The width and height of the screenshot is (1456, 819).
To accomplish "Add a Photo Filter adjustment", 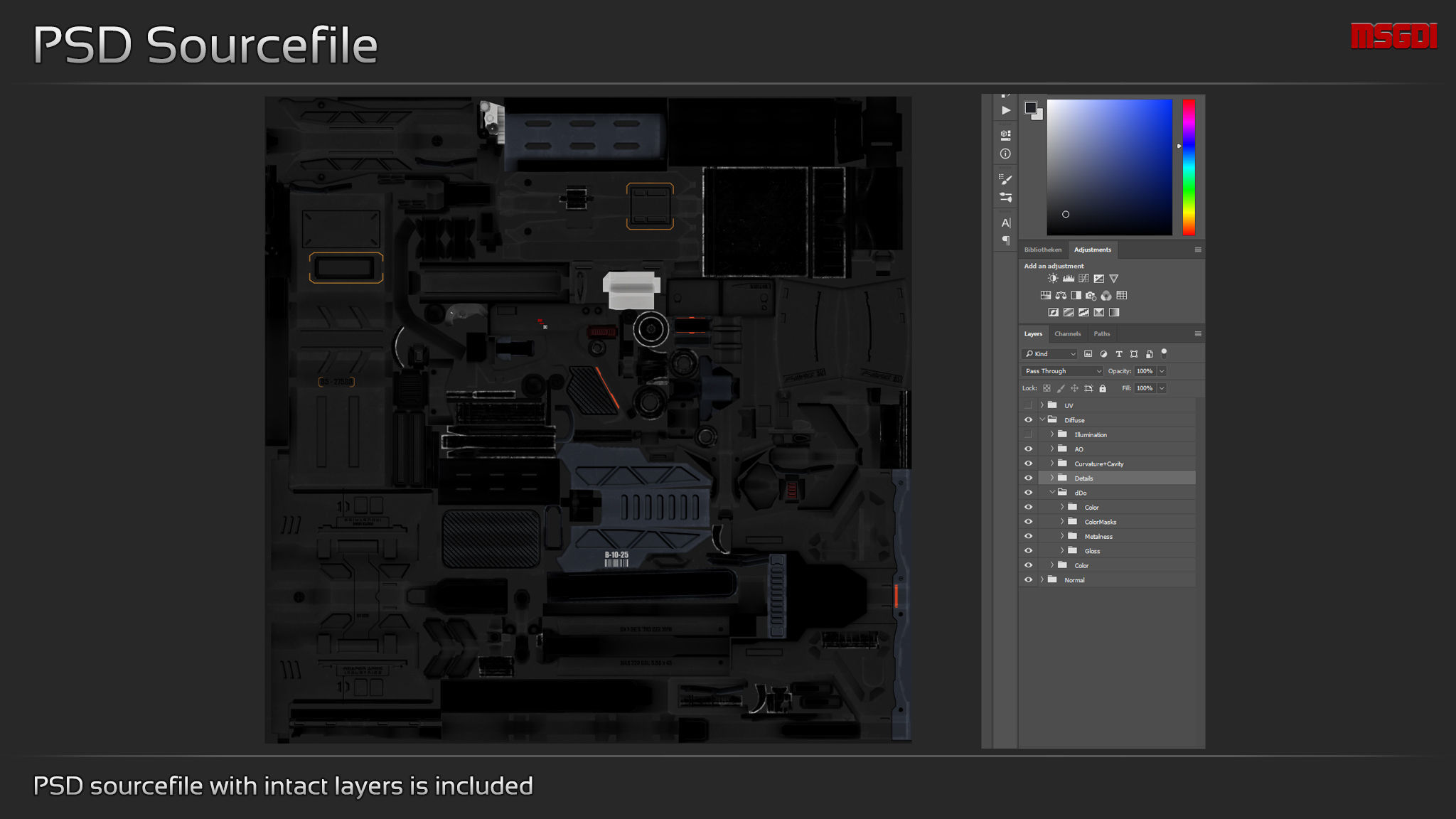I will [1091, 296].
